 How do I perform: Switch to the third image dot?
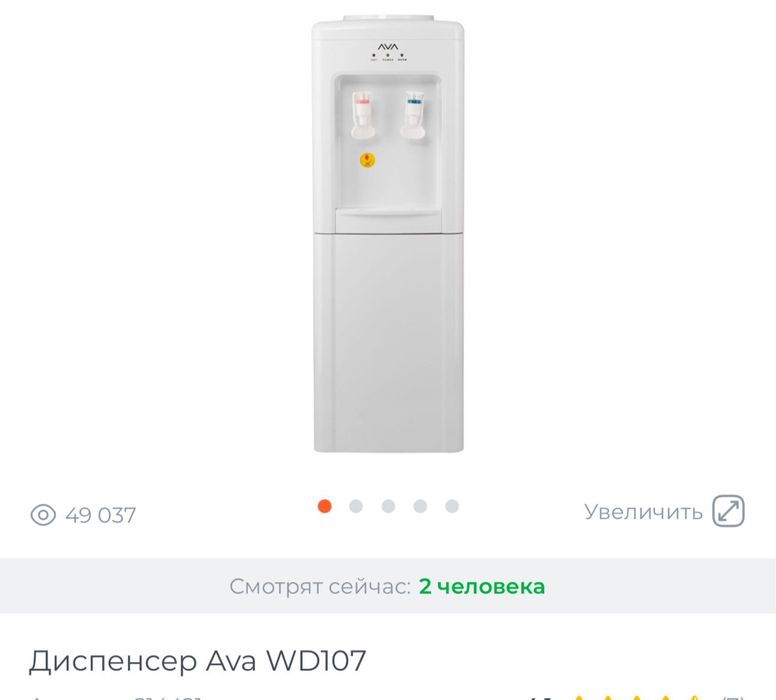tap(388, 506)
